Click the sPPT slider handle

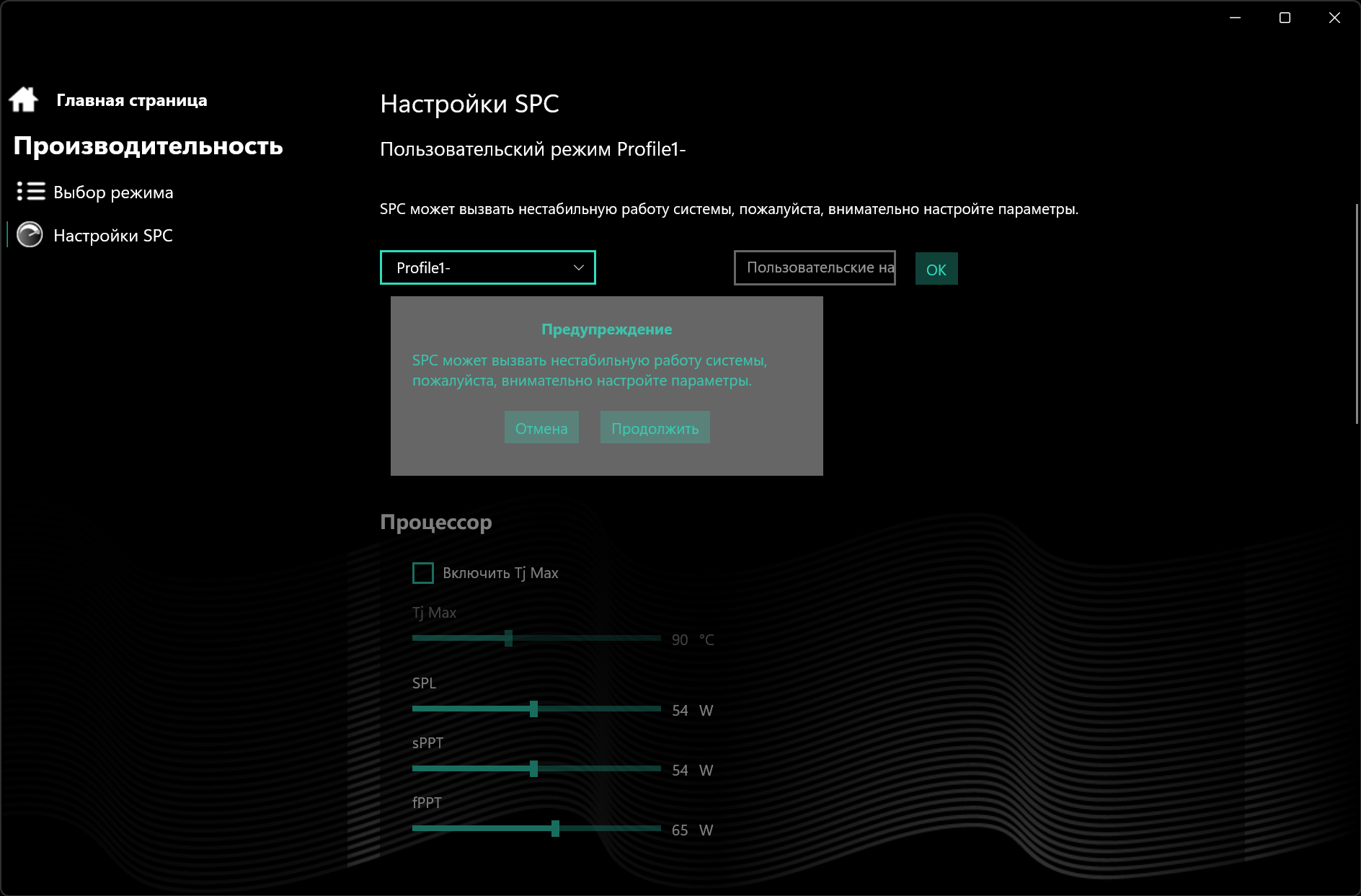pos(533,768)
